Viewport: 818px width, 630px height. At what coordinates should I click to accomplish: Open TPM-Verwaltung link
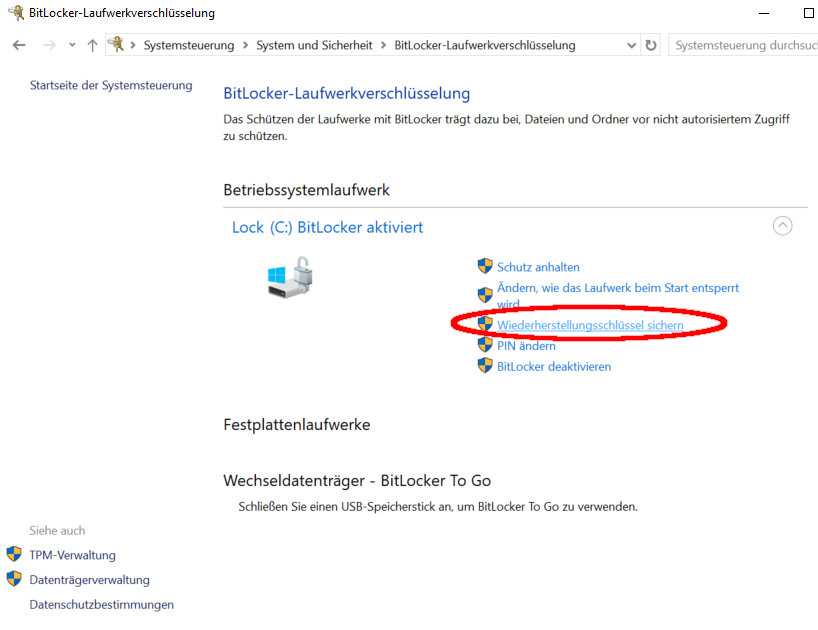[73, 555]
